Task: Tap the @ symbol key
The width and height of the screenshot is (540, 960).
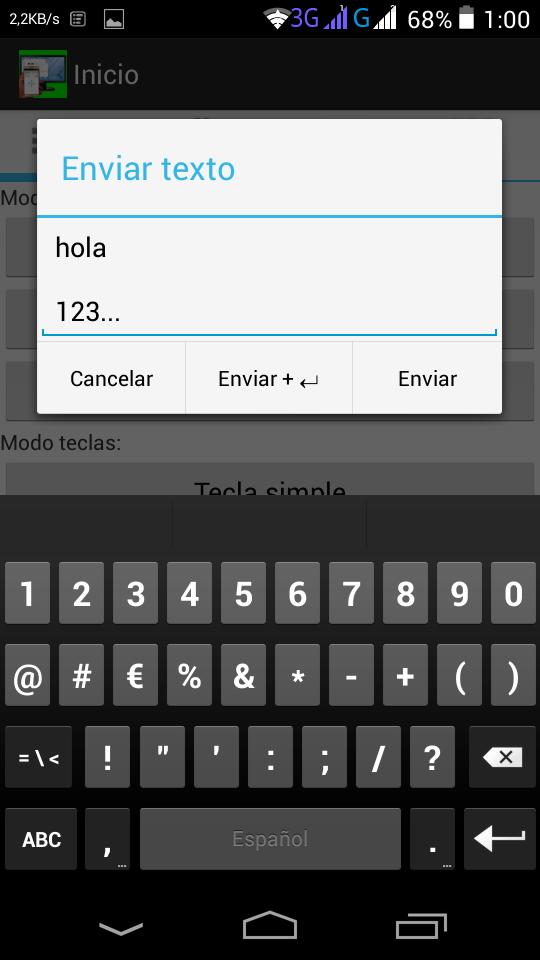Action: 27,675
